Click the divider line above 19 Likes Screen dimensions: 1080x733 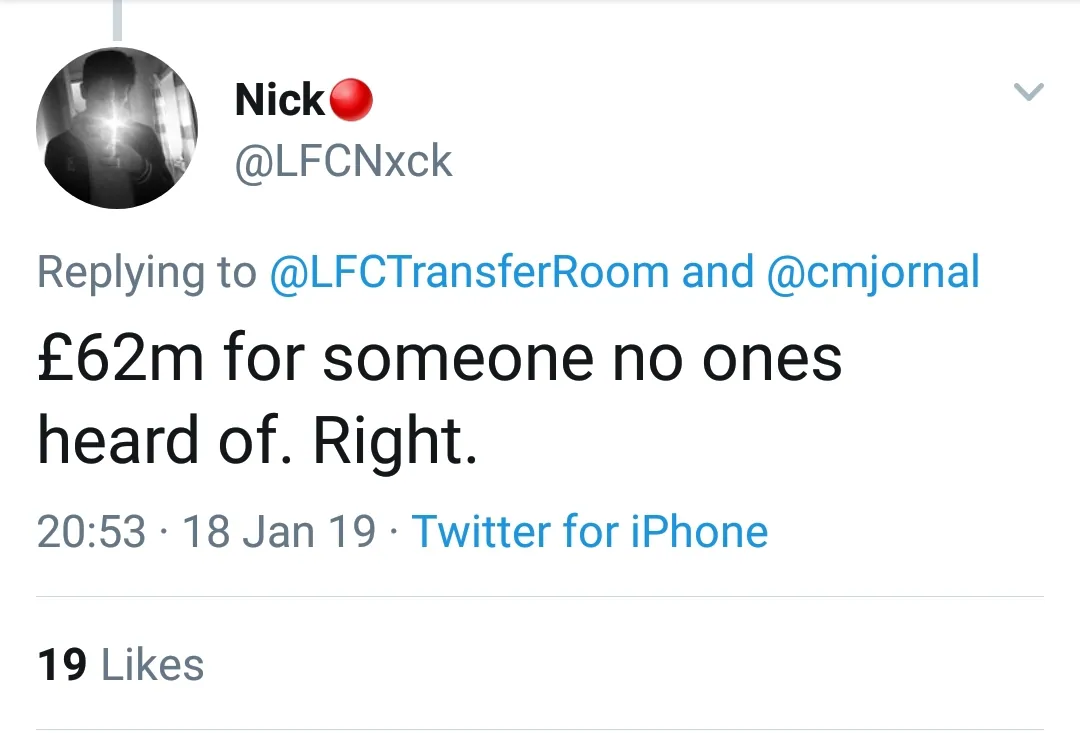click(540, 597)
